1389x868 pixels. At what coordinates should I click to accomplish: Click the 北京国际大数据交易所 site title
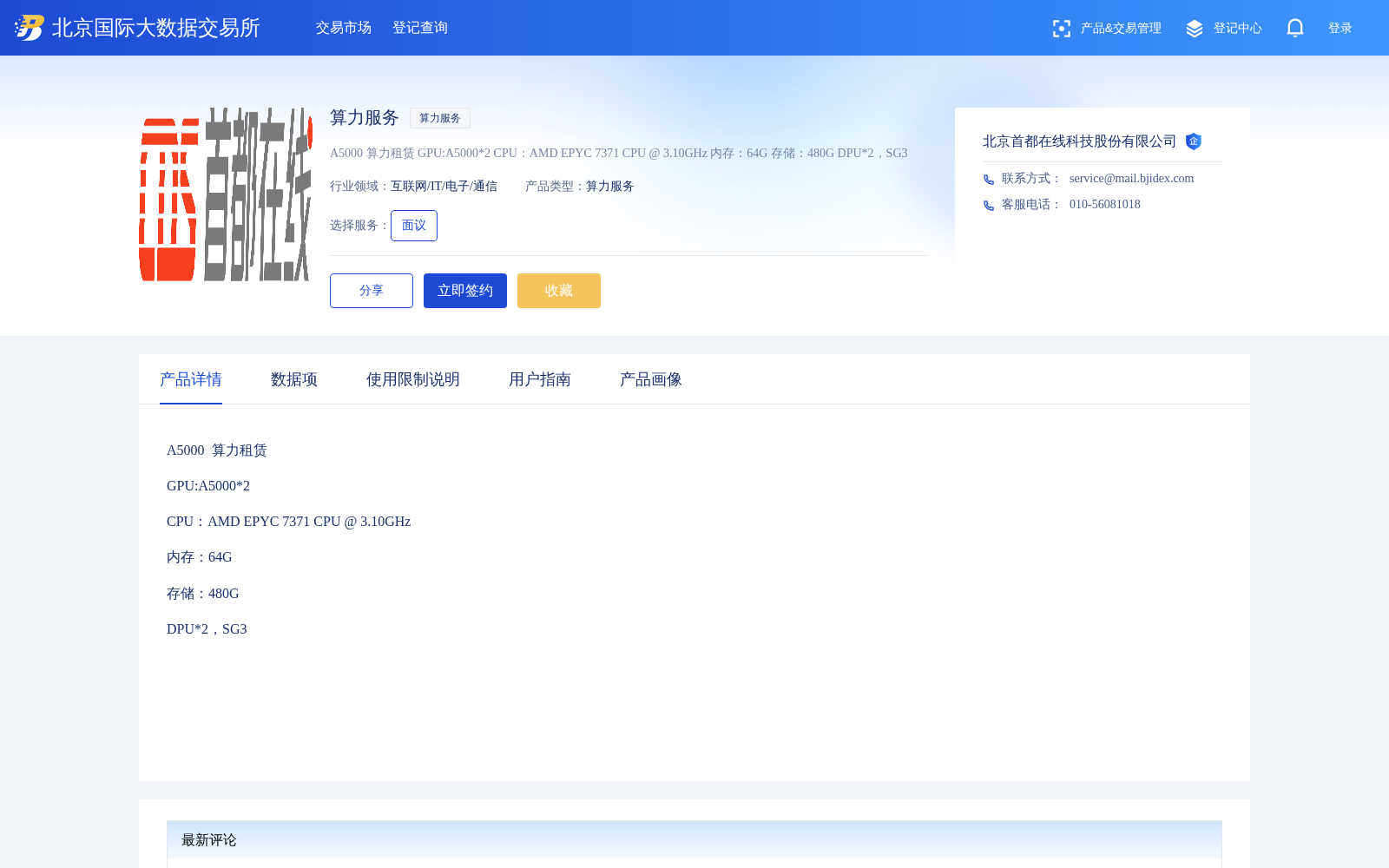click(x=156, y=28)
